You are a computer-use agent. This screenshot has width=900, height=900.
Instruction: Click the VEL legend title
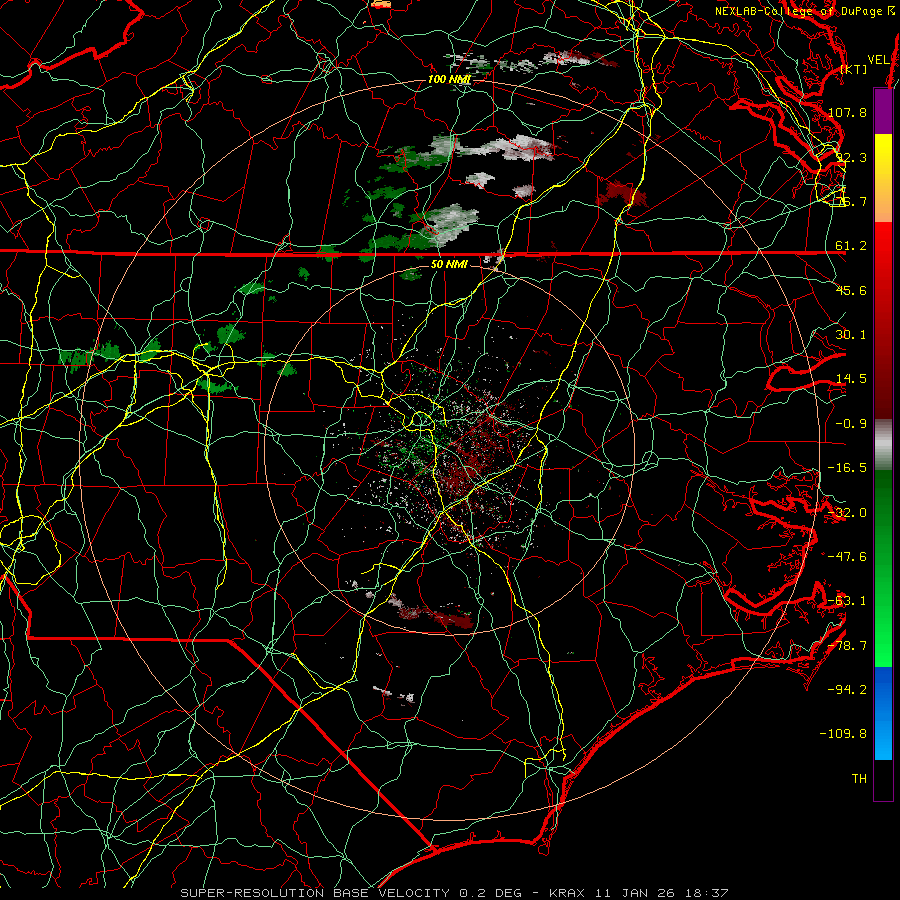click(x=878, y=60)
